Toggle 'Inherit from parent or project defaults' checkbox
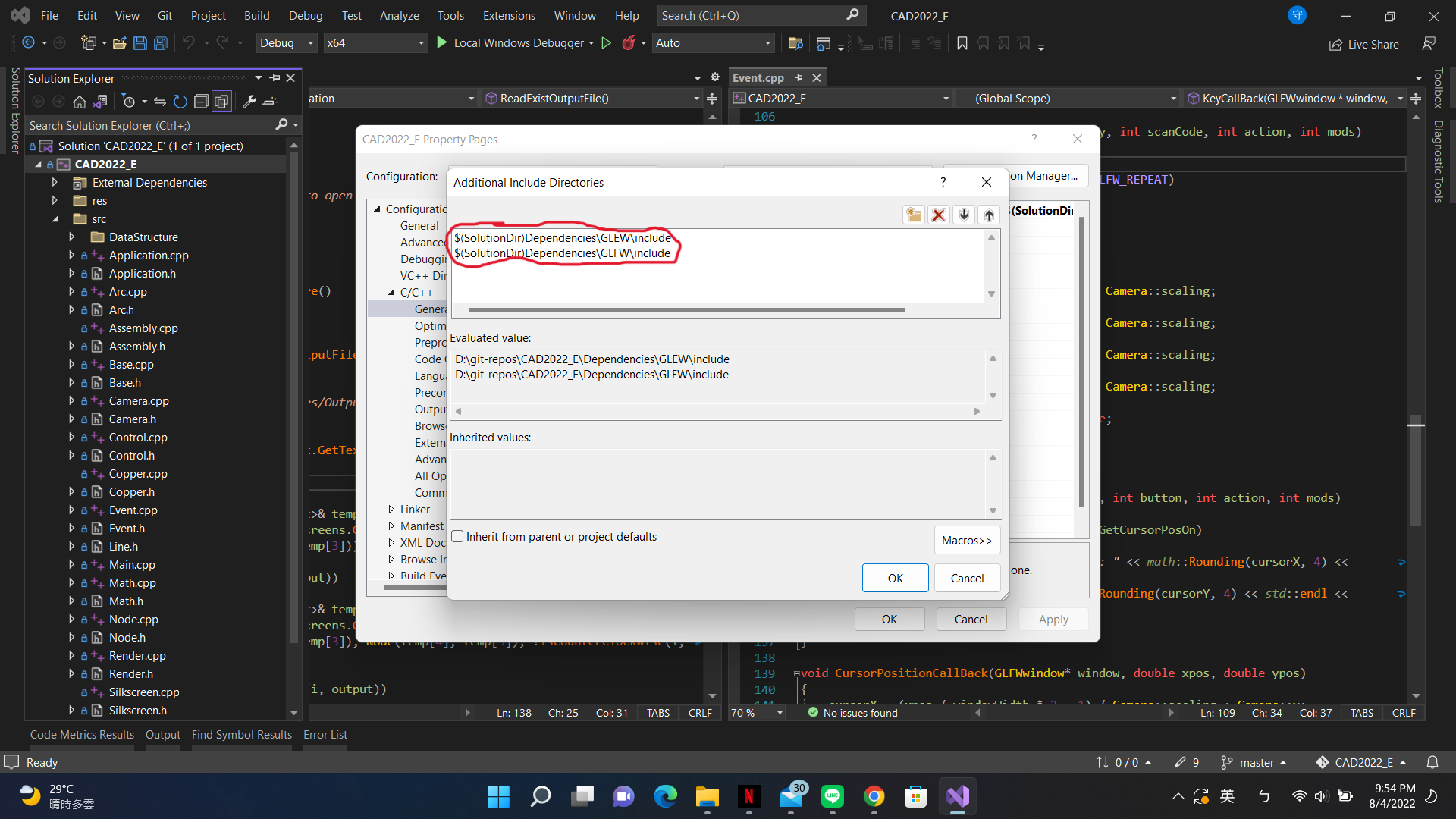Image resolution: width=1456 pixels, height=819 pixels. tap(457, 536)
